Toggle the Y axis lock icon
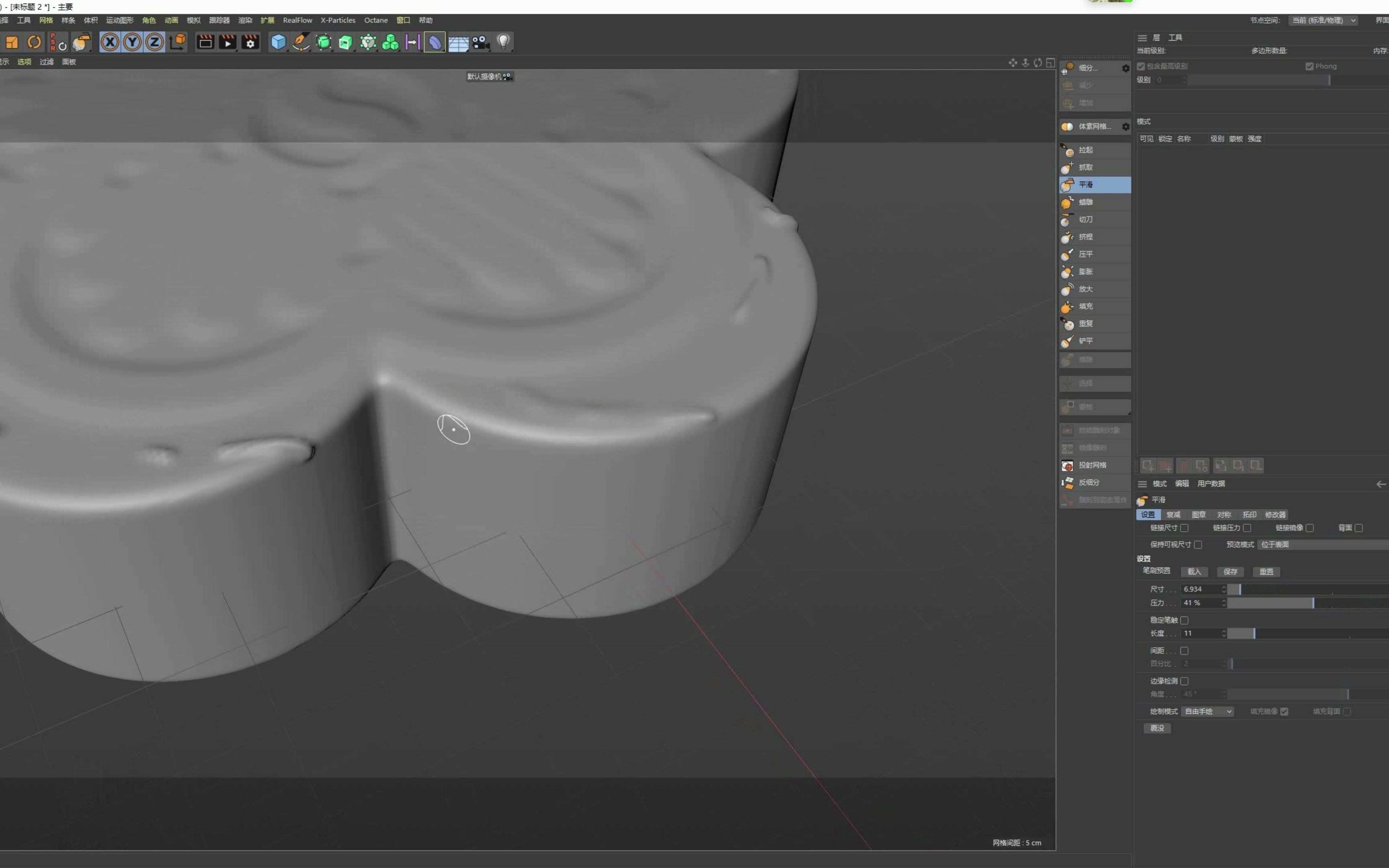The width and height of the screenshot is (1389, 868). (133, 42)
